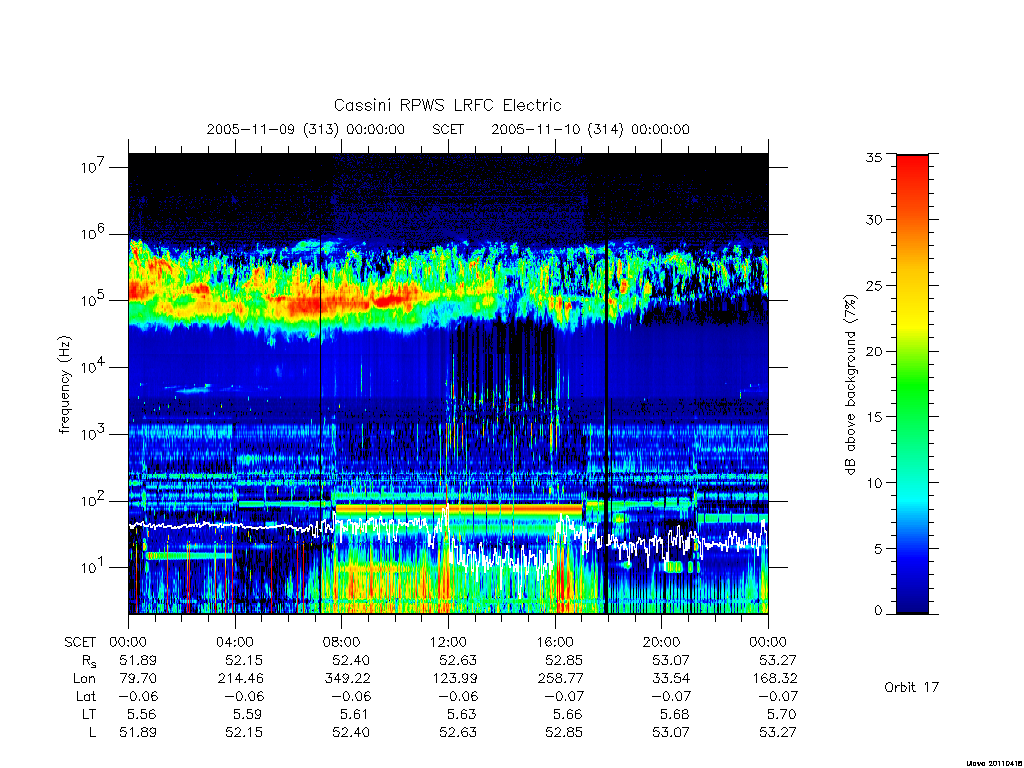The image size is (1024, 768).
Task: Click the 08:00 SCET time label
Action: coord(342,642)
